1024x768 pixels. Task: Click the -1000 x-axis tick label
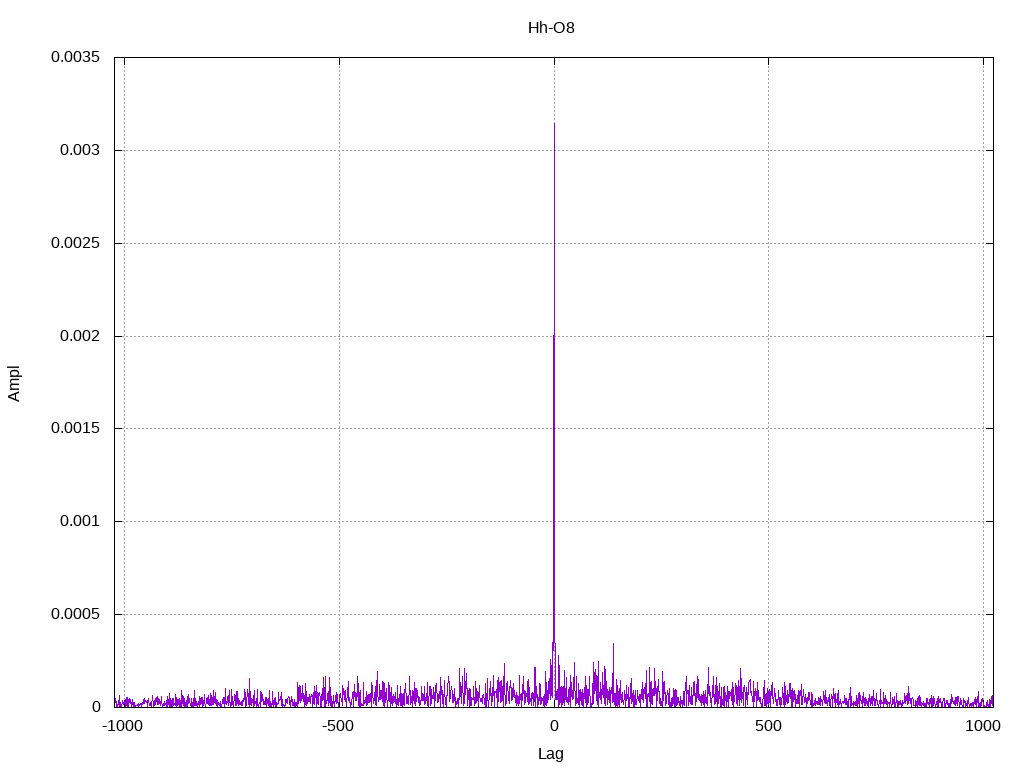122,726
